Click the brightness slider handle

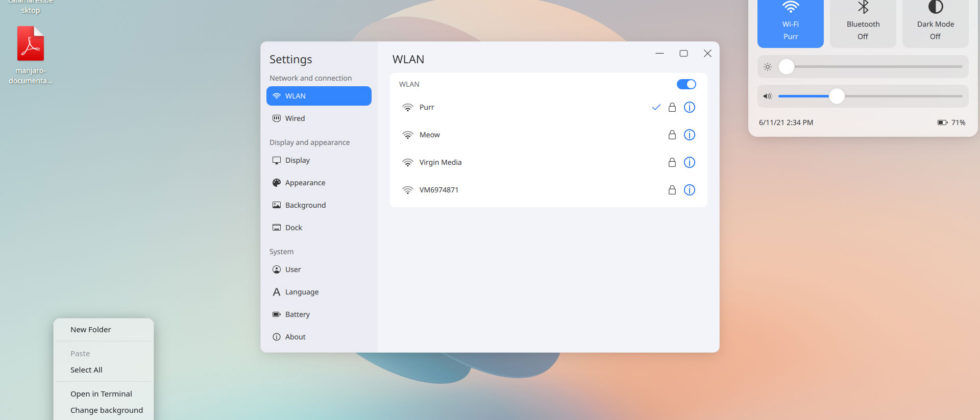click(786, 67)
